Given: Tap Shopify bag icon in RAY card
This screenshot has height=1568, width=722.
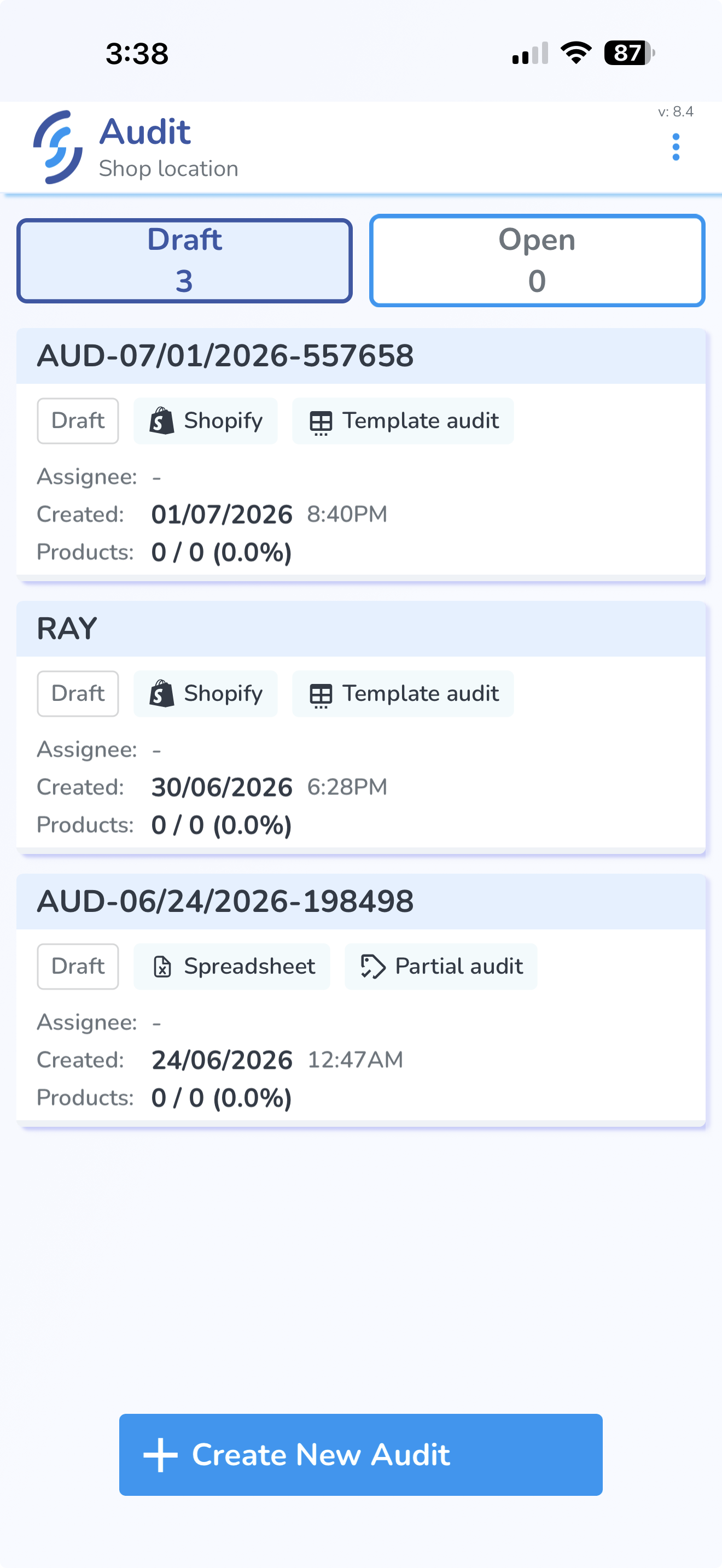Looking at the screenshot, I should [x=162, y=693].
